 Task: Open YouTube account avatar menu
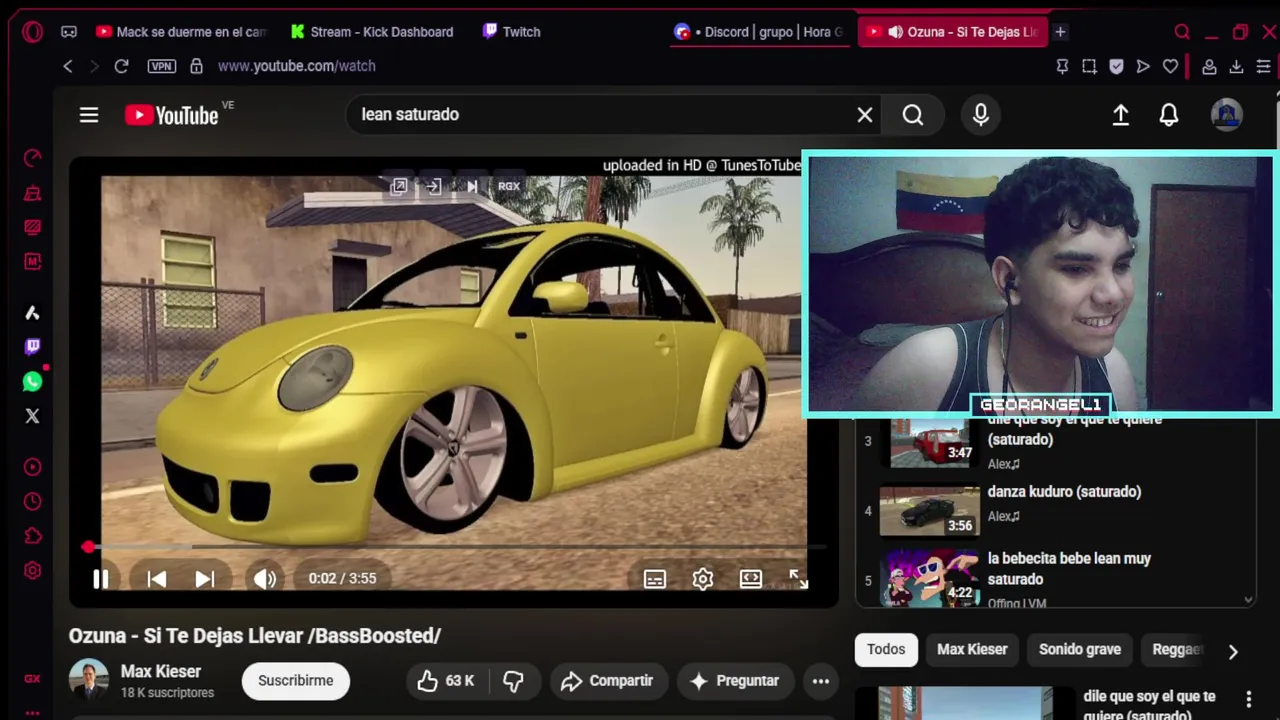point(1227,115)
